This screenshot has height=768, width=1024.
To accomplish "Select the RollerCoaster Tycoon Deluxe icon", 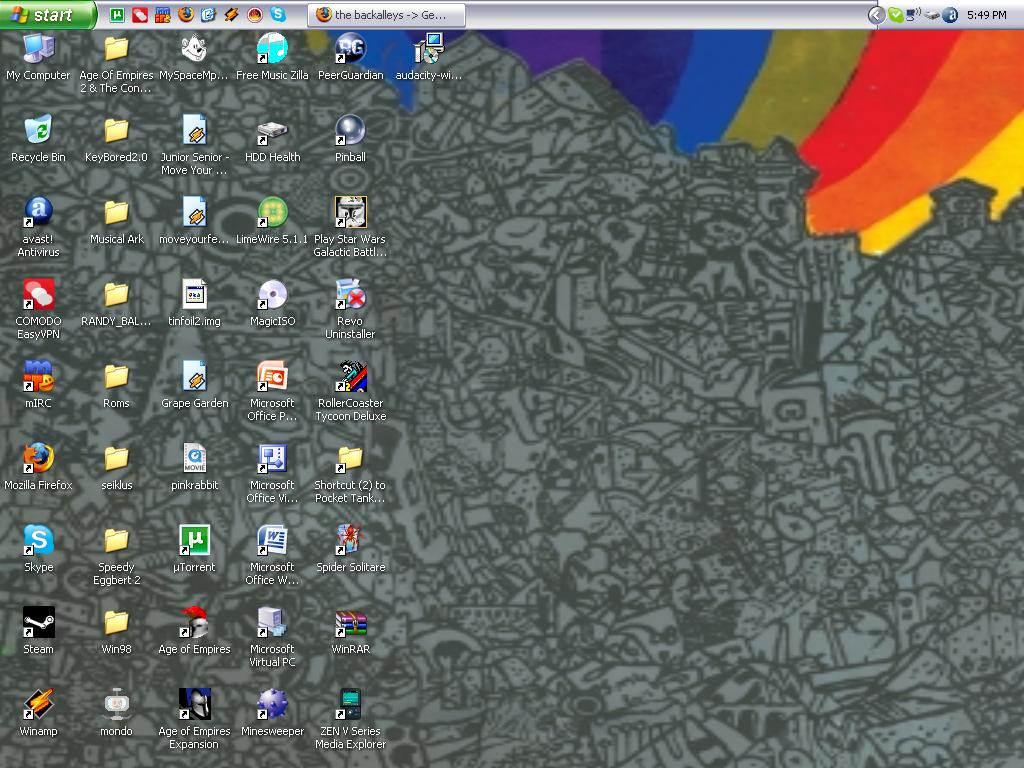I will (350, 376).
